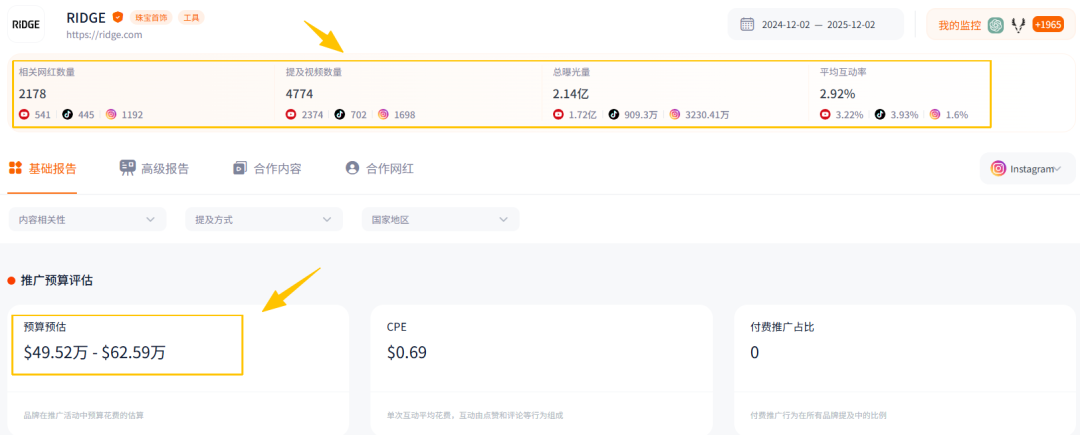The image size is (1080, 435).
Task: Click the 合作网红 person icon
Action: tap(353, 168)
